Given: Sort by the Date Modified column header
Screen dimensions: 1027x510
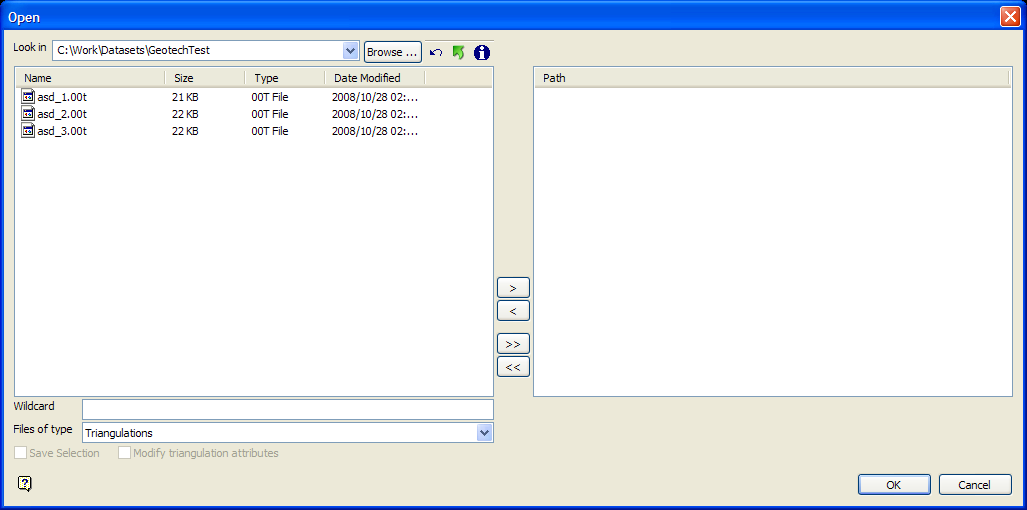Looking at the screenshot, I should pyautogui.click(x=375, y=78).
